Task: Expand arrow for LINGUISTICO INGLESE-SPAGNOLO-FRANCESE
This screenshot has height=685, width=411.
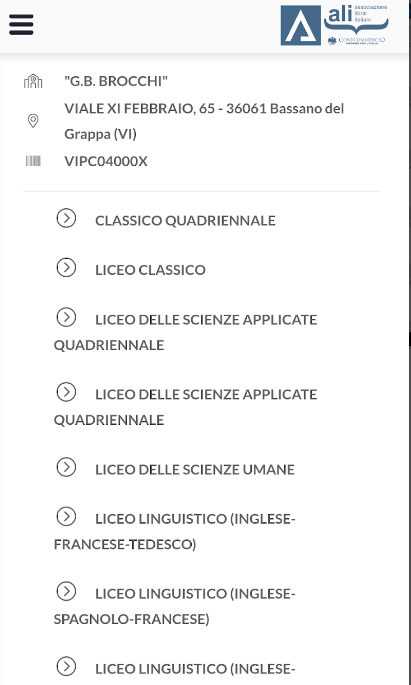Action: coord(66,592)
